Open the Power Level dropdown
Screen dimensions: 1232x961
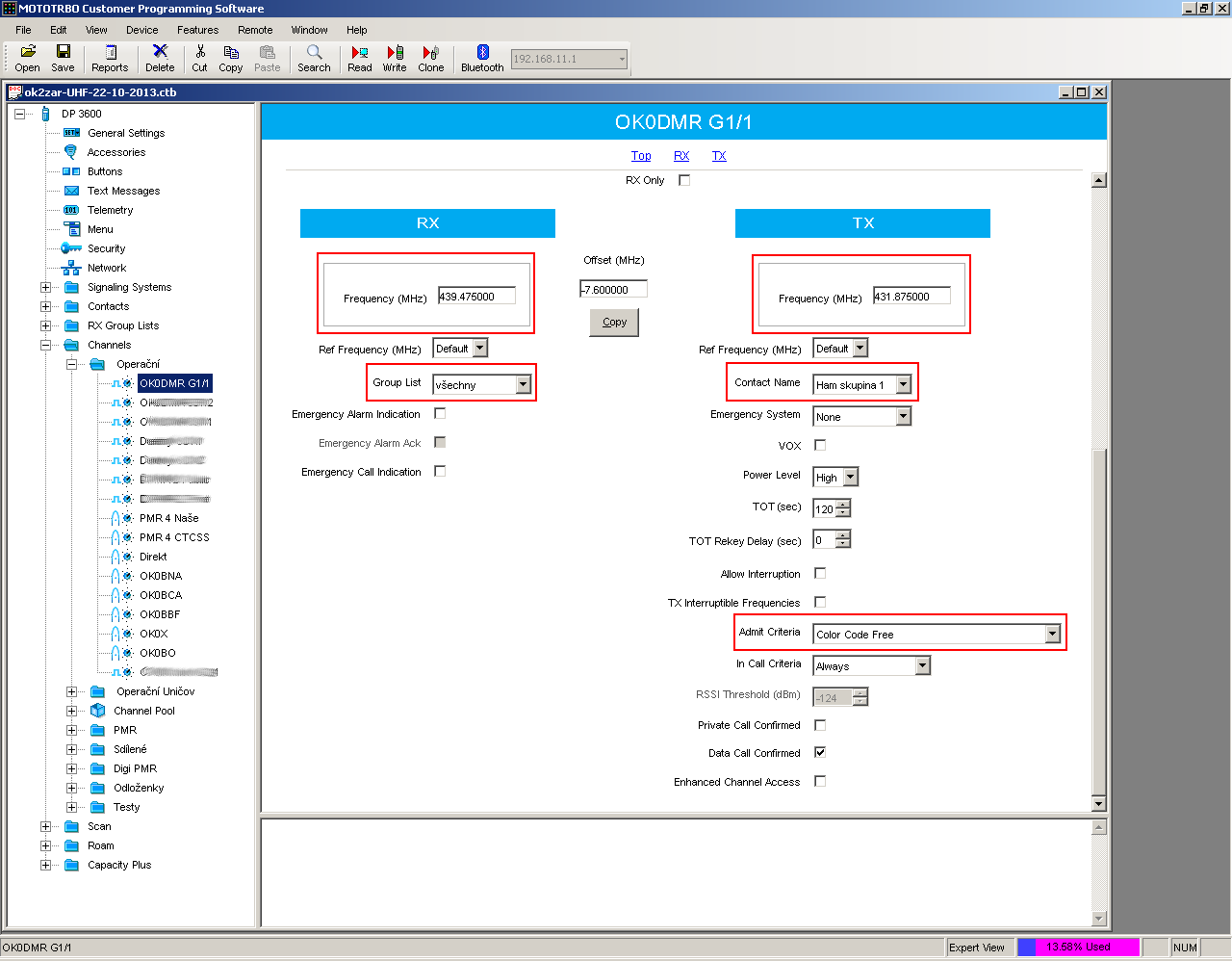pyautogui.click(x=850, y=477)
